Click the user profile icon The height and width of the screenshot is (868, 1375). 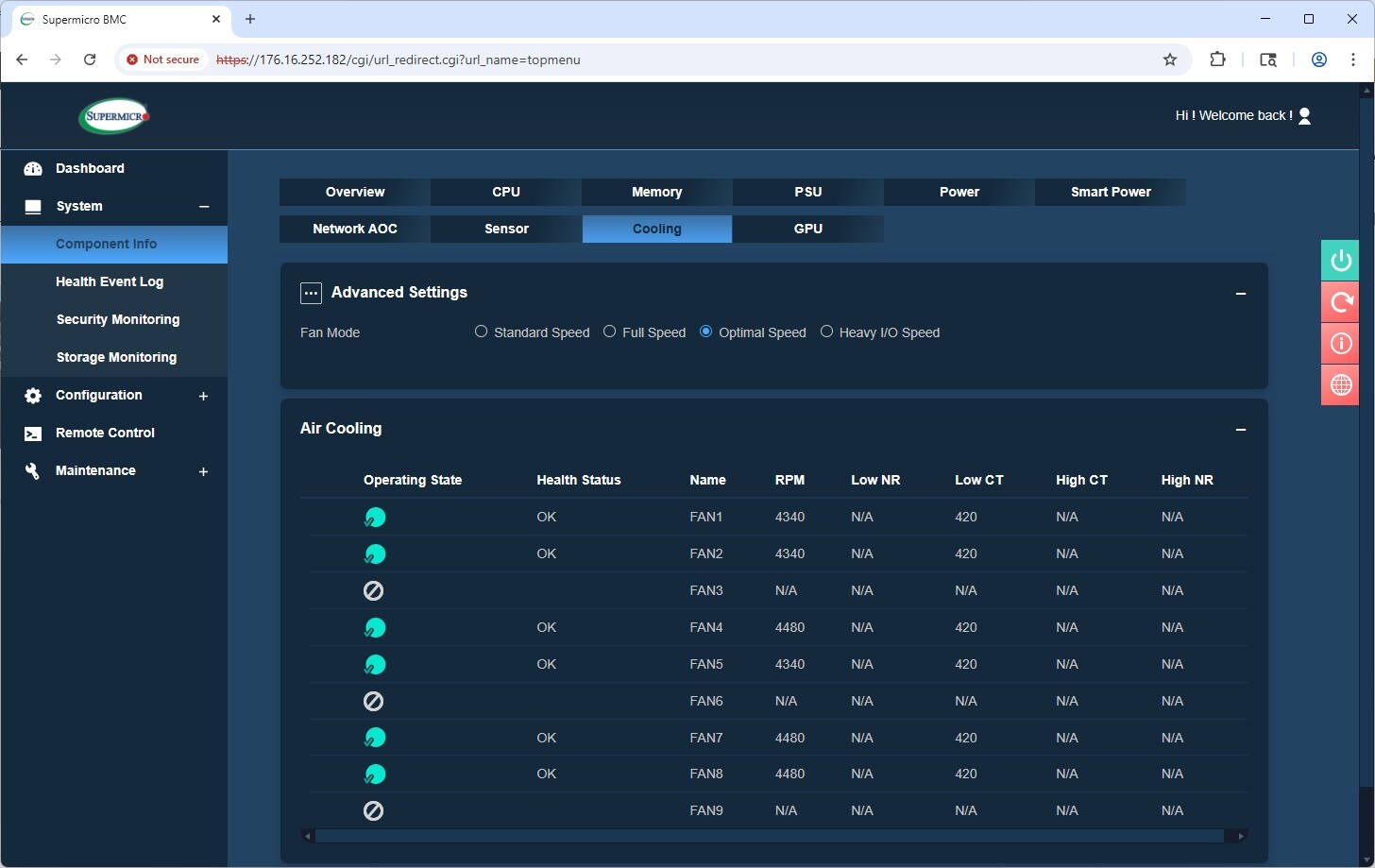click(x=1304, y=115)
